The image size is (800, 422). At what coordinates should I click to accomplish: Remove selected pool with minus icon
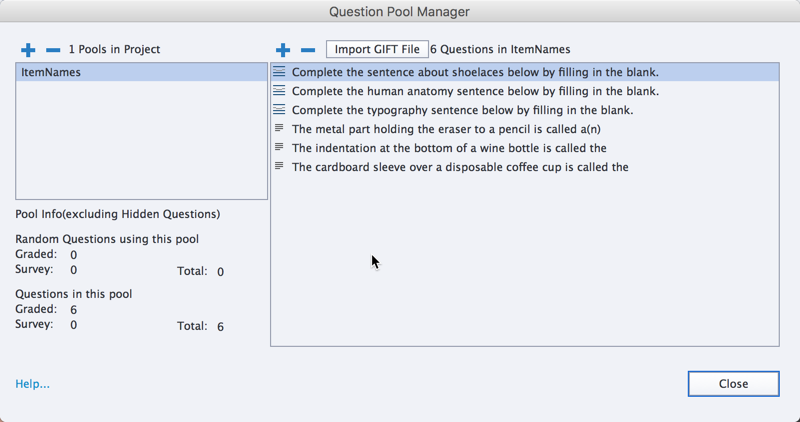click(53, 49)
